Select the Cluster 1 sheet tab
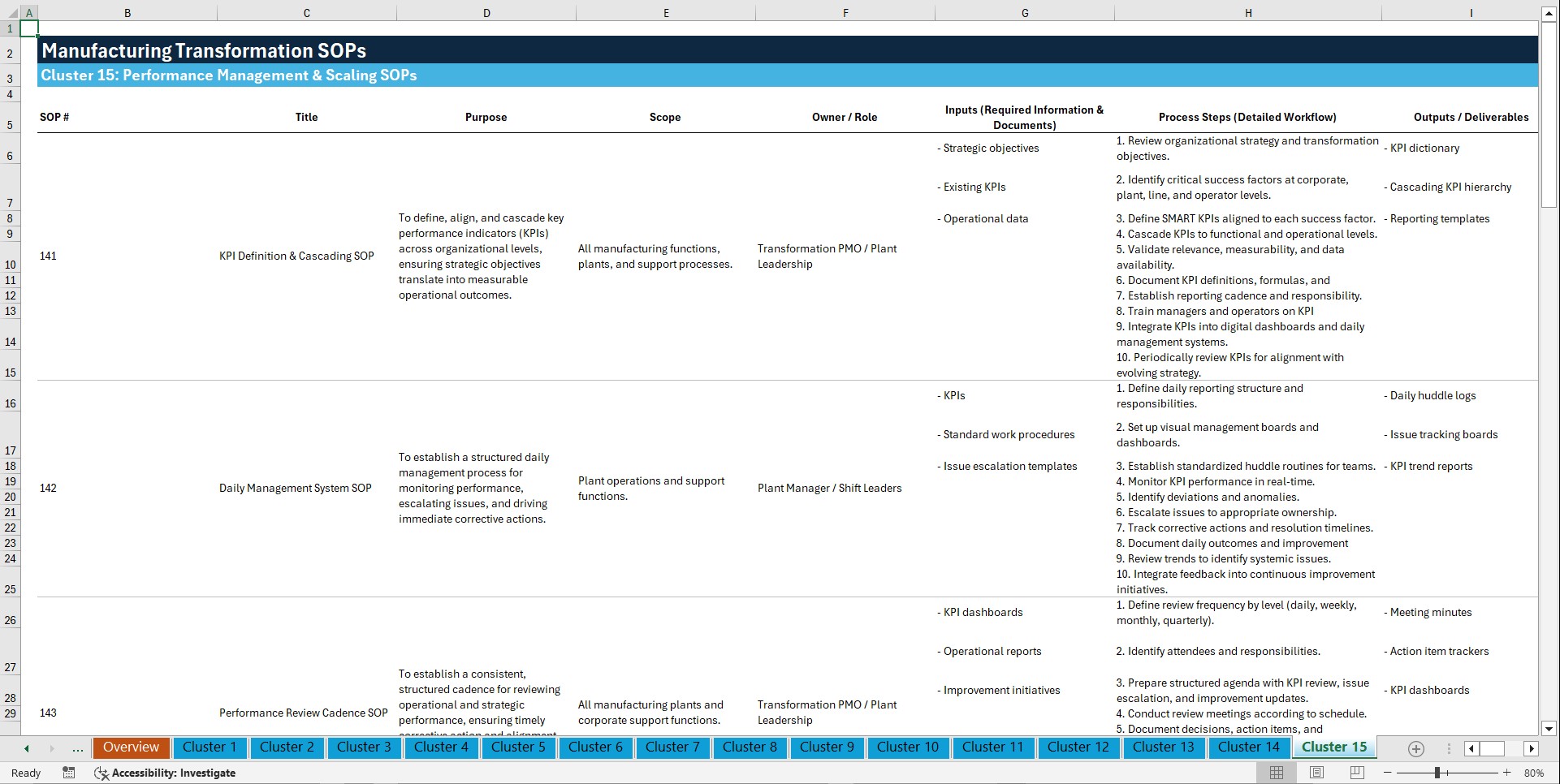The image size is (1560, 784). (x=210, y=747)
